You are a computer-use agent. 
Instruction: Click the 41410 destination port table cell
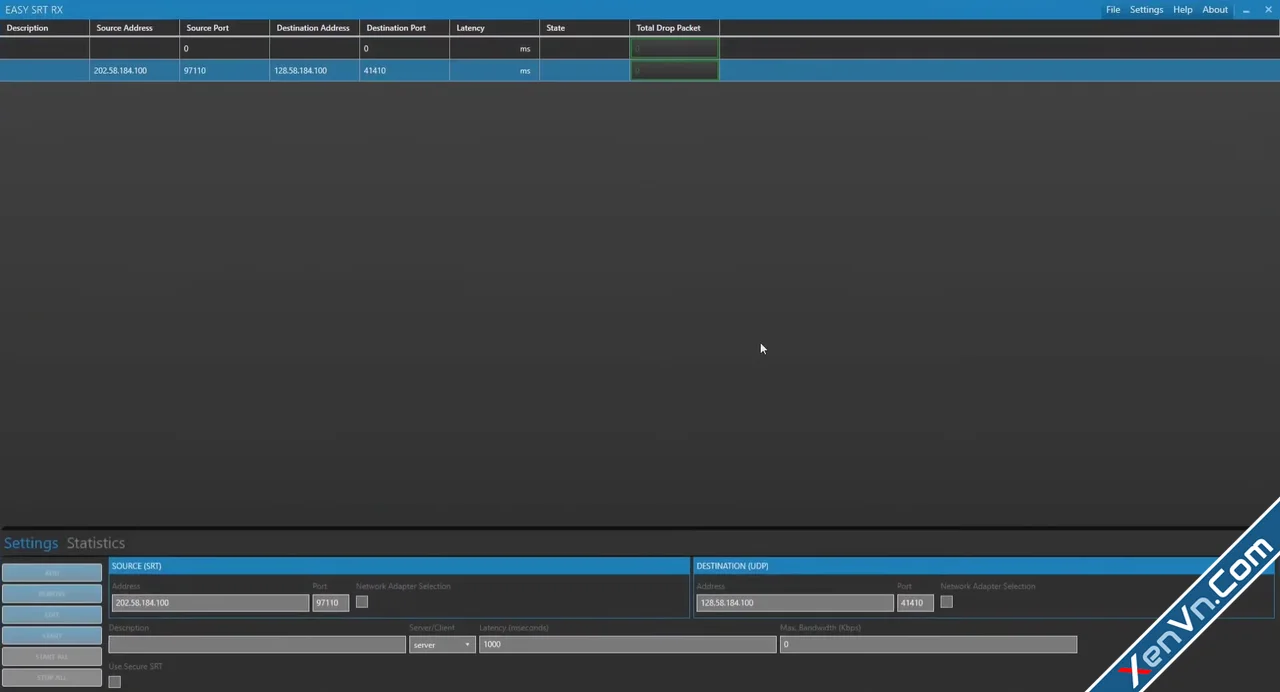click(x=405, y=70)
